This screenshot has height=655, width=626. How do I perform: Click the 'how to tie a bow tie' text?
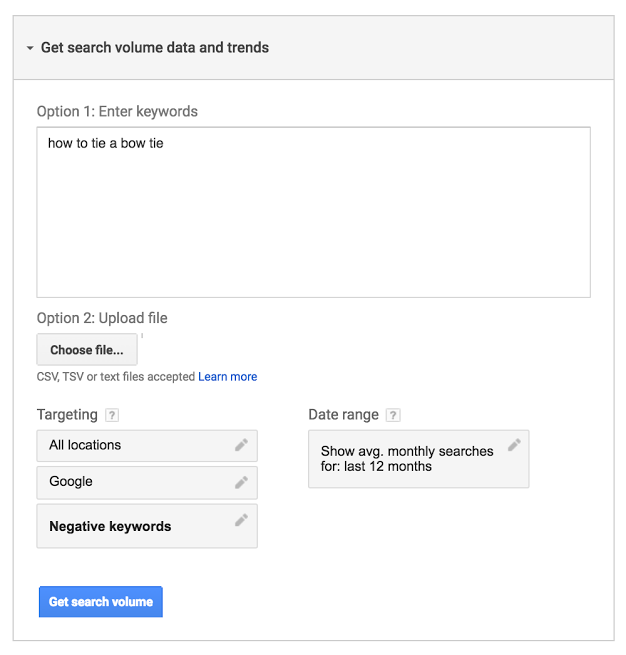[x=106, y=143]
